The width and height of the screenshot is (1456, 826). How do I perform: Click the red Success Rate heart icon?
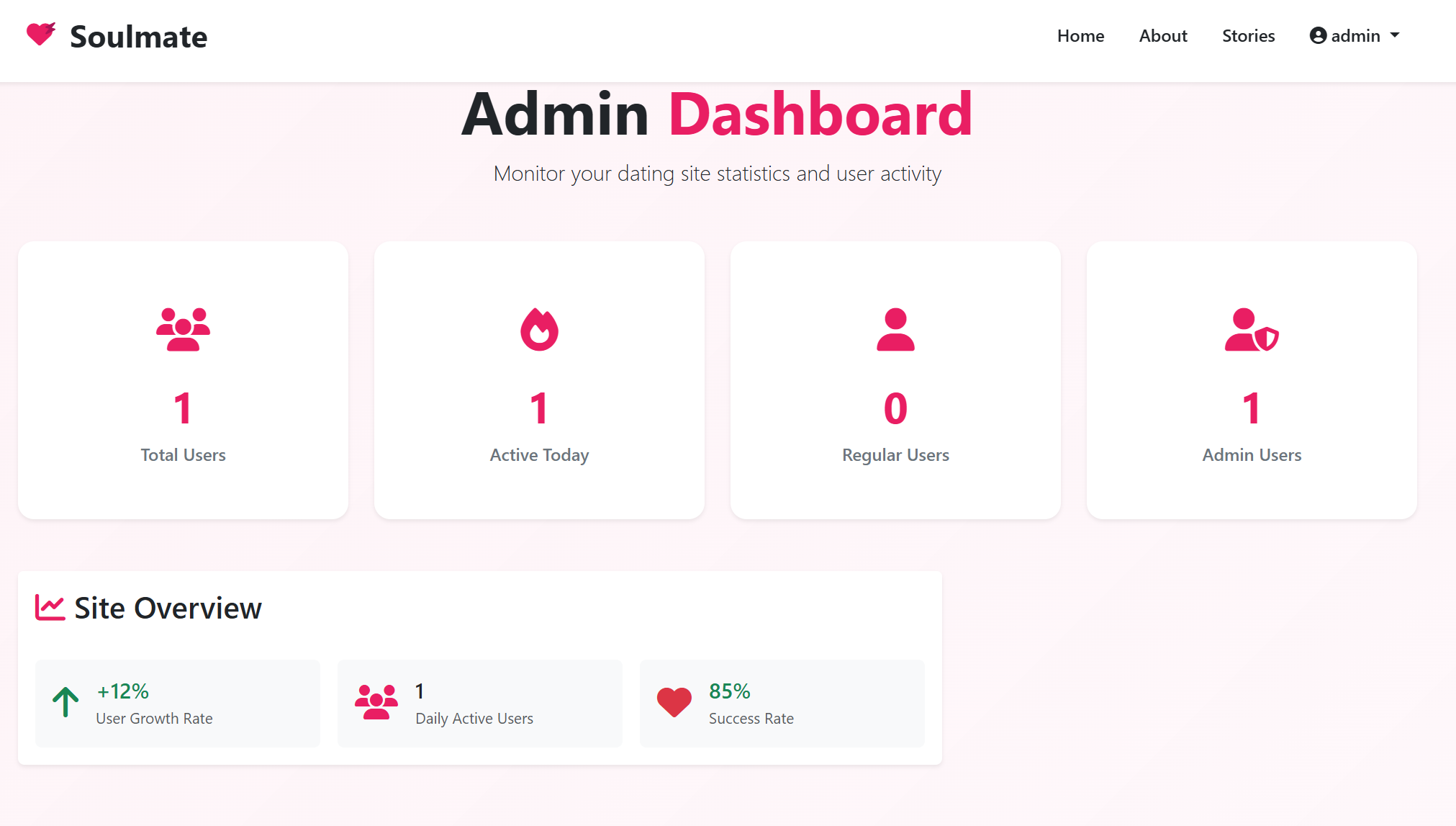click(674, 702)
